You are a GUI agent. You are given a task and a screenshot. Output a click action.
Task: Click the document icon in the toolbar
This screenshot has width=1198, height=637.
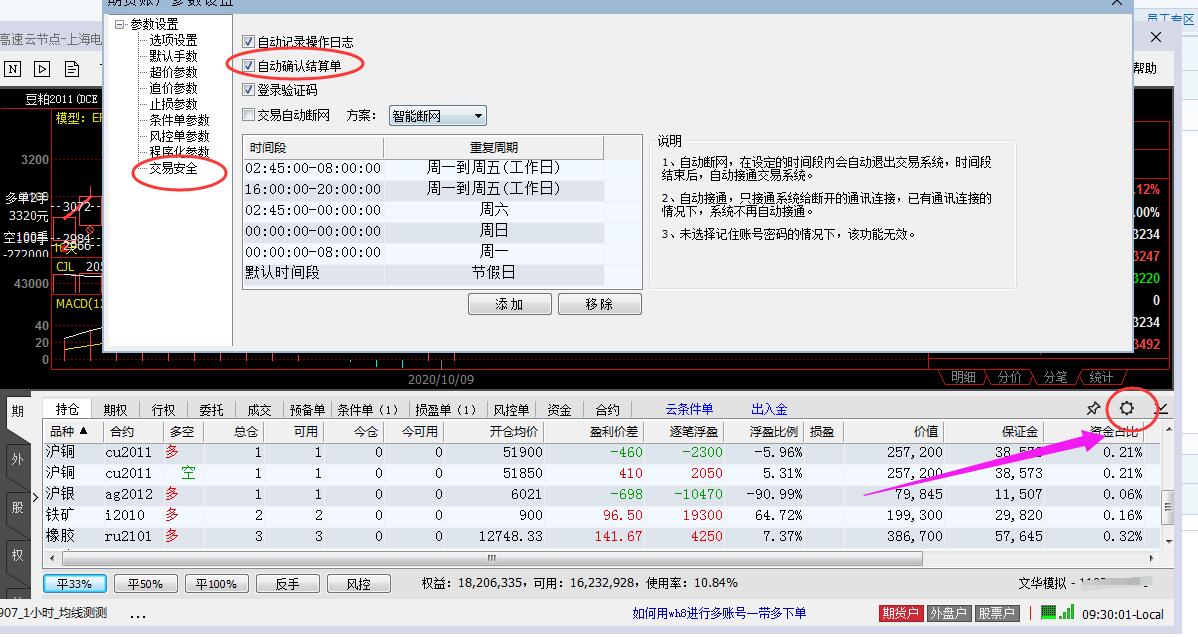[x=72, y=69]
